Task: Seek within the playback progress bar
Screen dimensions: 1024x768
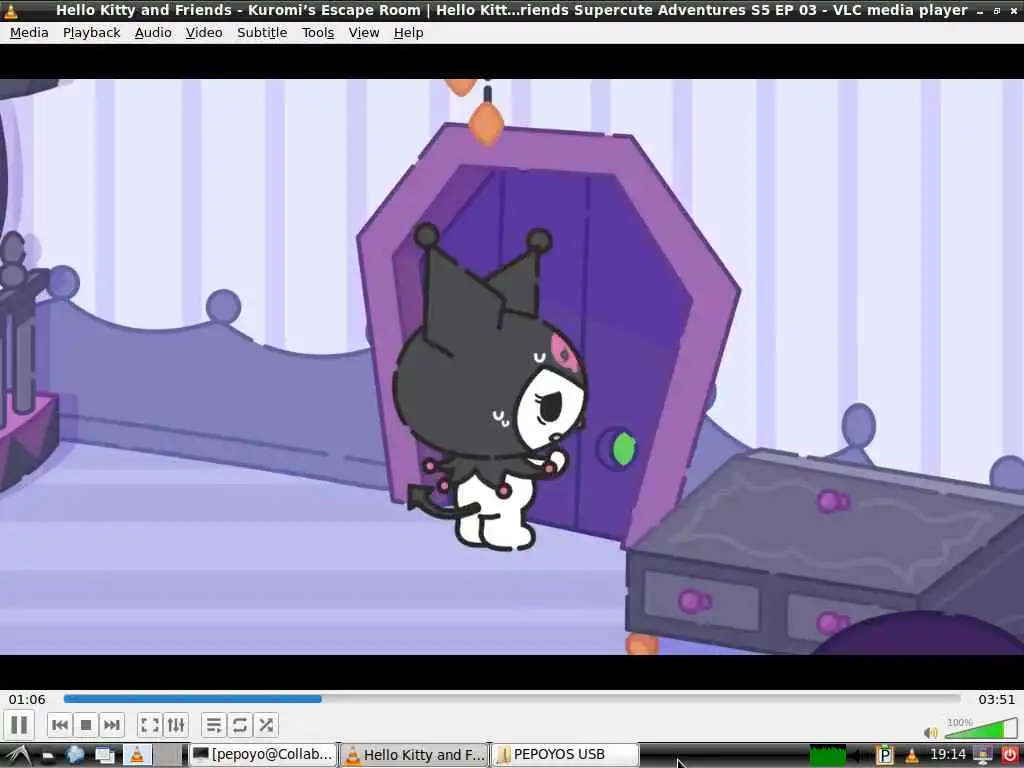Action: (x=512, y=699)
